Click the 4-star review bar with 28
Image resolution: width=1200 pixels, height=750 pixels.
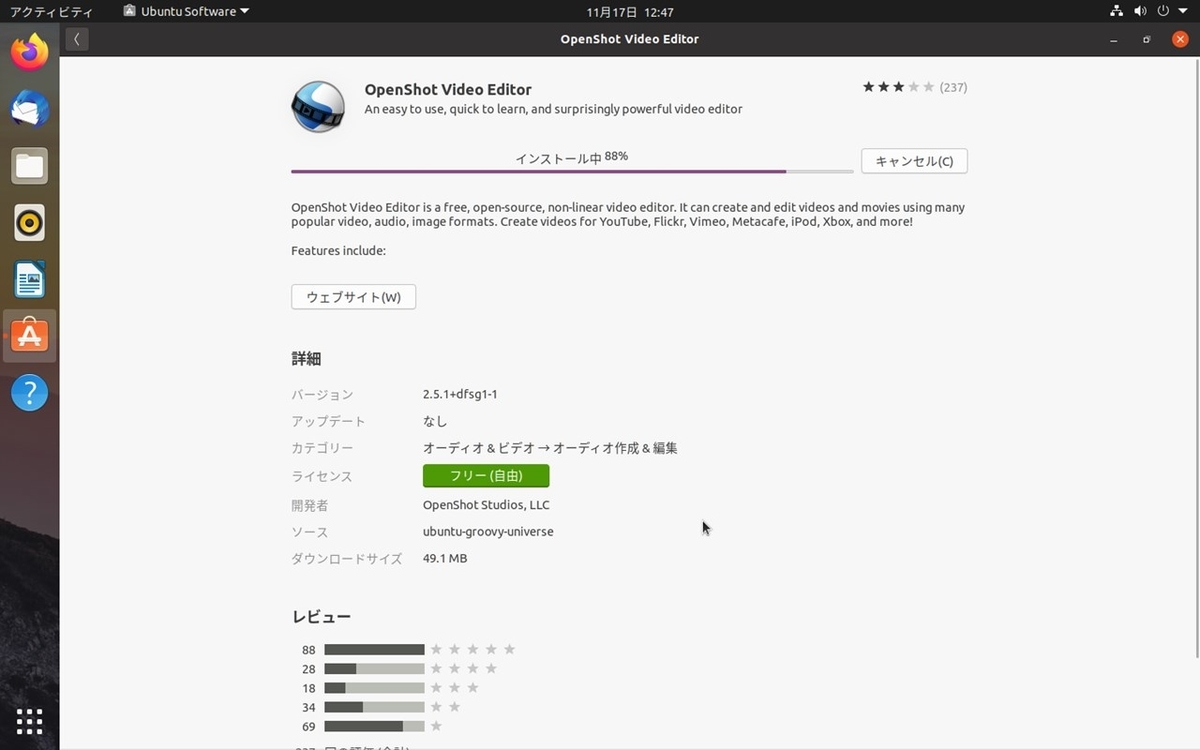coord(374,669)
